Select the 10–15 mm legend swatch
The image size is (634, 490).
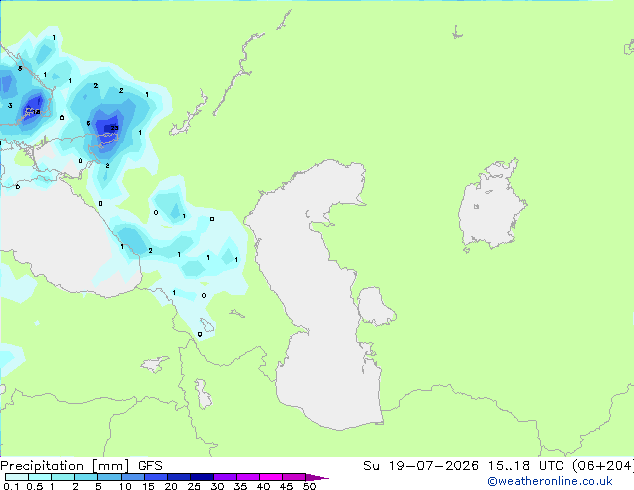pyautogui.click(x=132, y=477)
